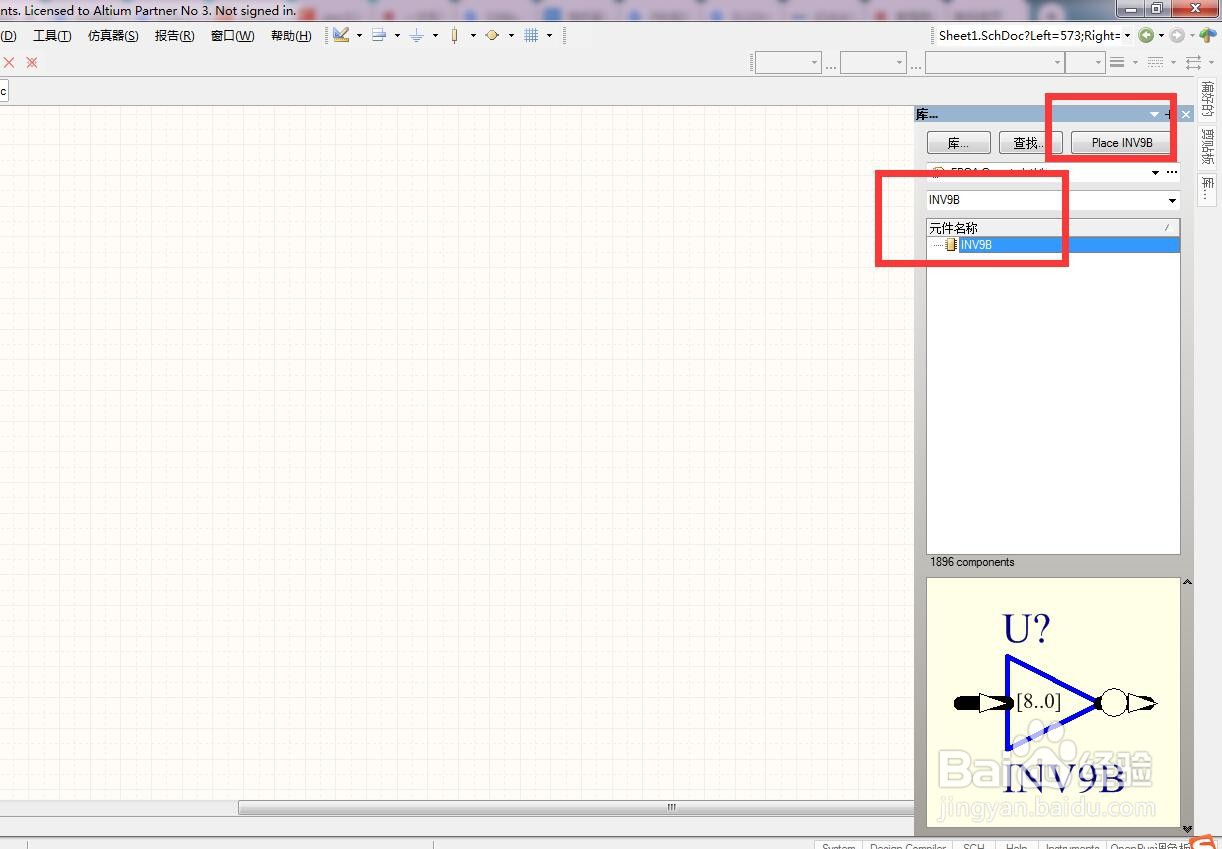Image resolution: width=1222 pixels, height=849 pixels.
Task: Click the gray navigate forward arrow
Action: [1177, 35]
